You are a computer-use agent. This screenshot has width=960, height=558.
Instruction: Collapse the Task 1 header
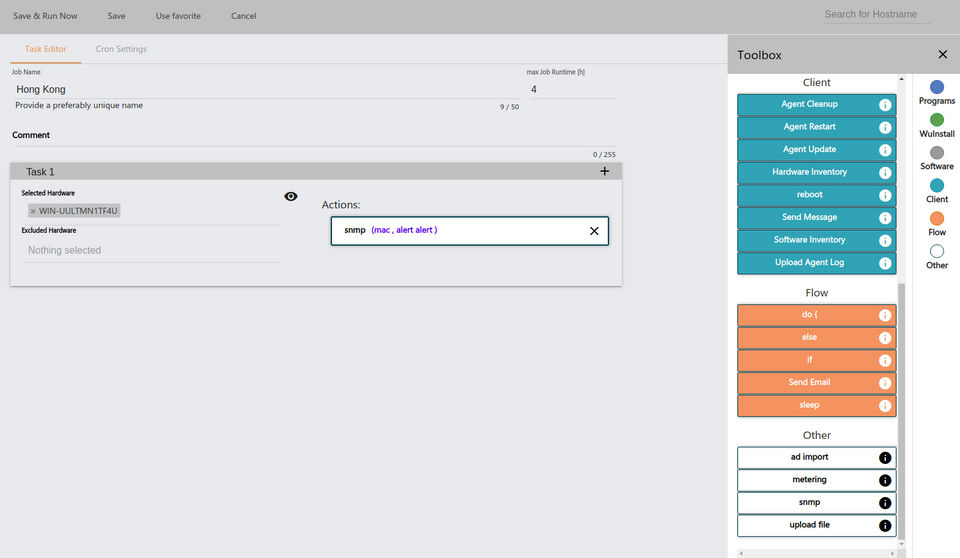tap(316, 172)
